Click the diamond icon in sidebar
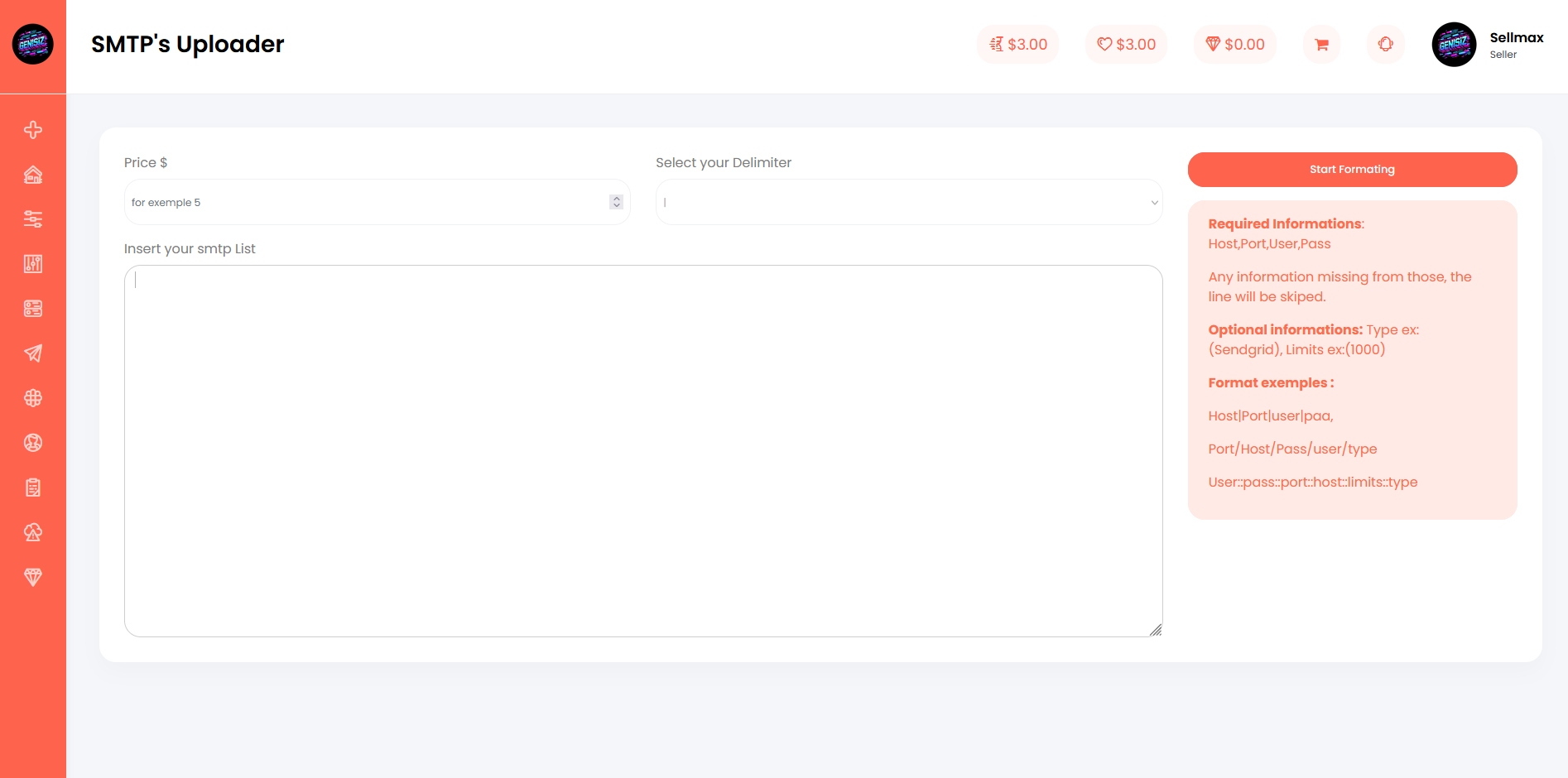The image size is (1568, 778). pos(33,577)
